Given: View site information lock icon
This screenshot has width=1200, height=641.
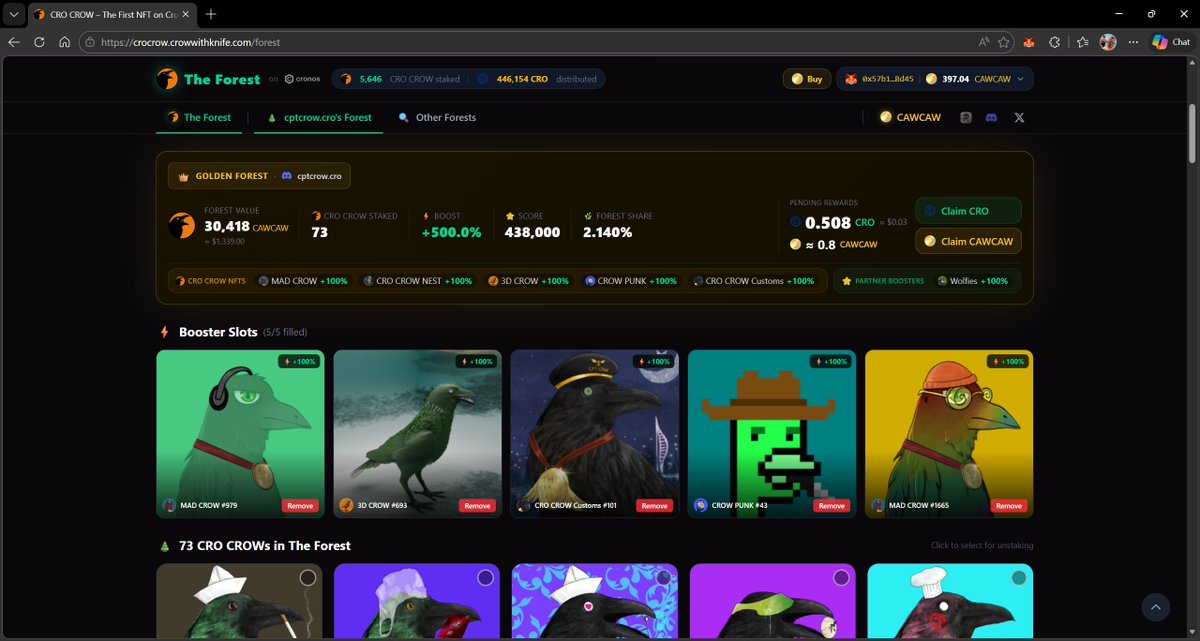Looking at the screenshot, I should click(89, 42).
